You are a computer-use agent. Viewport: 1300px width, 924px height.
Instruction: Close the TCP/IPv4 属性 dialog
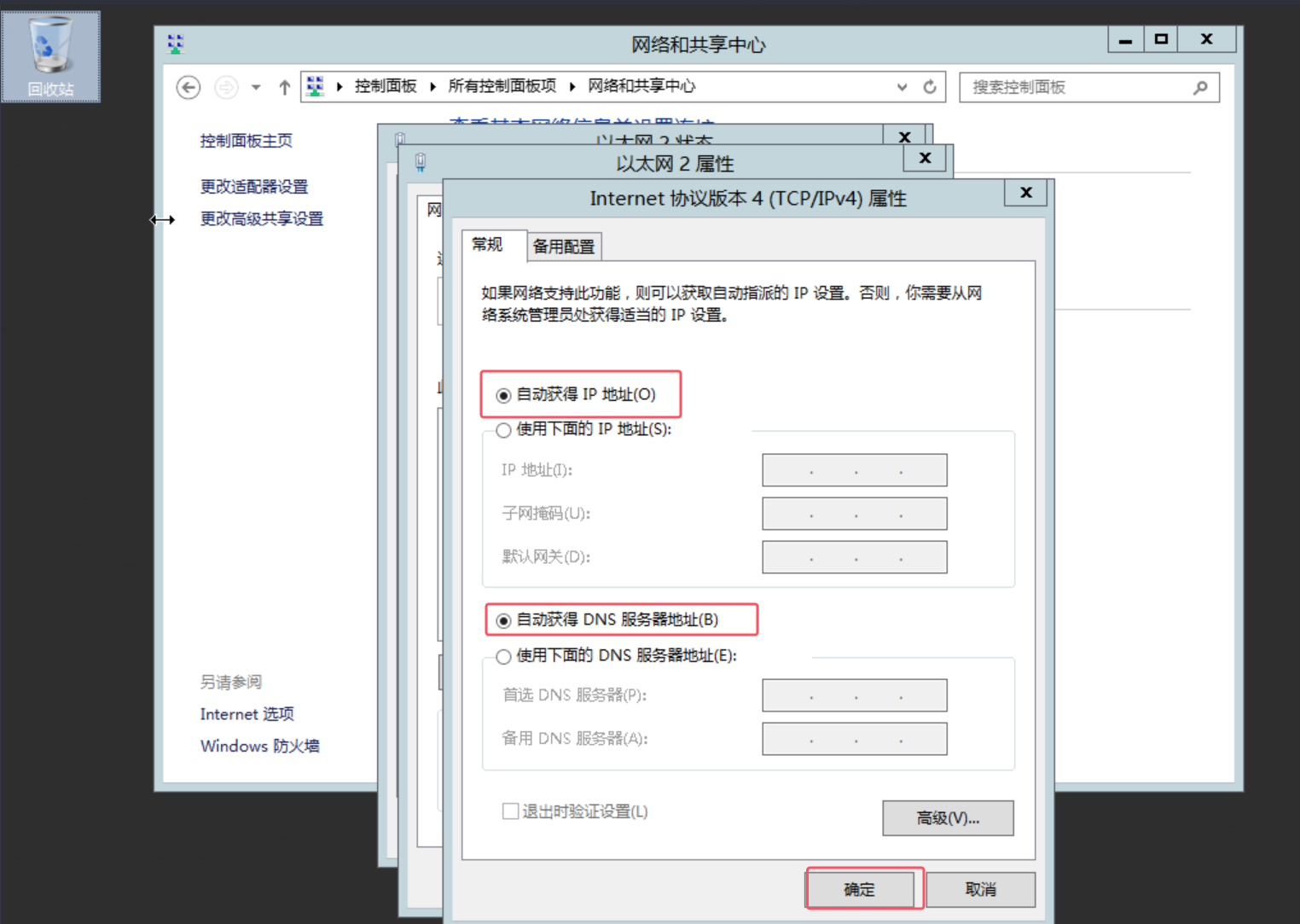tap(1026, 193)
